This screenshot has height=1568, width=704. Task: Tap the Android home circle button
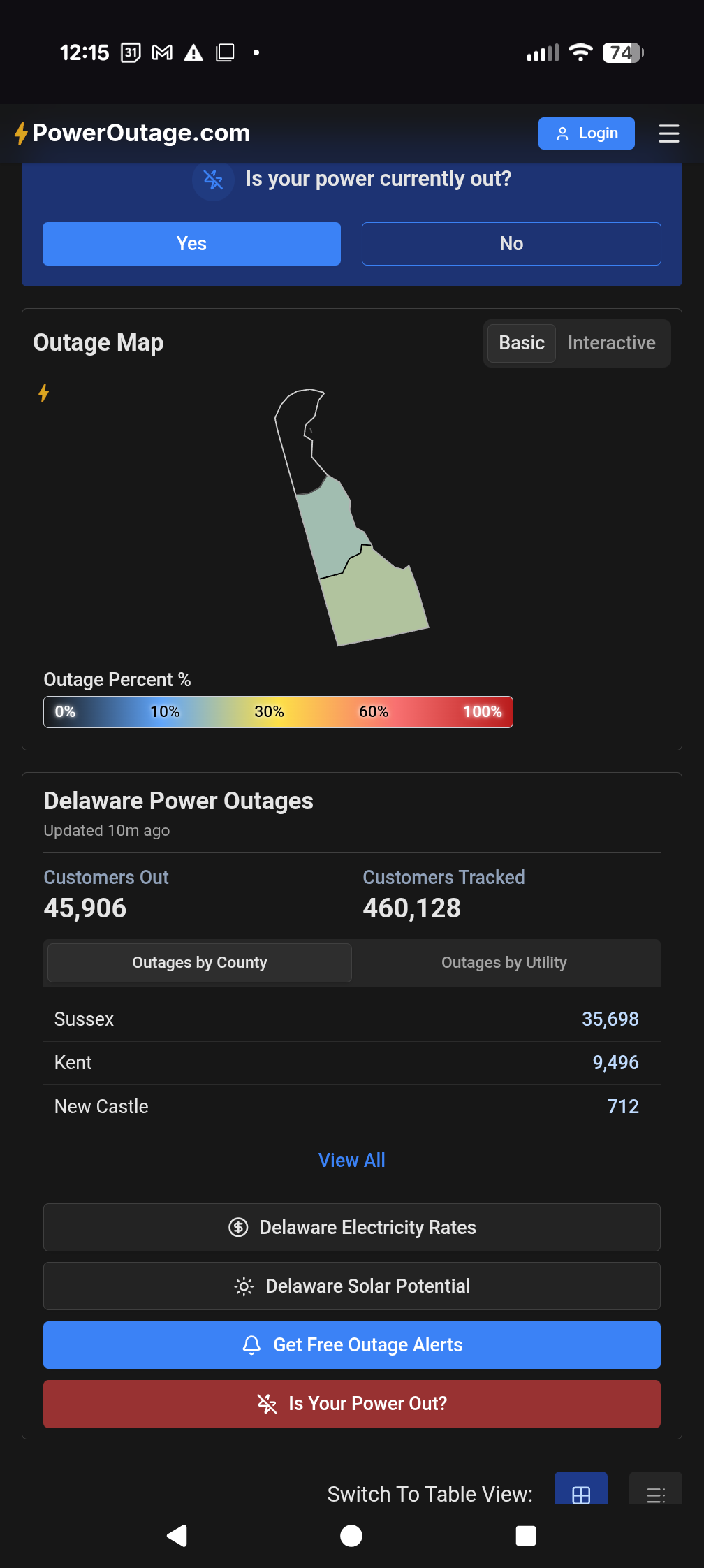(x=351, y=1535)
